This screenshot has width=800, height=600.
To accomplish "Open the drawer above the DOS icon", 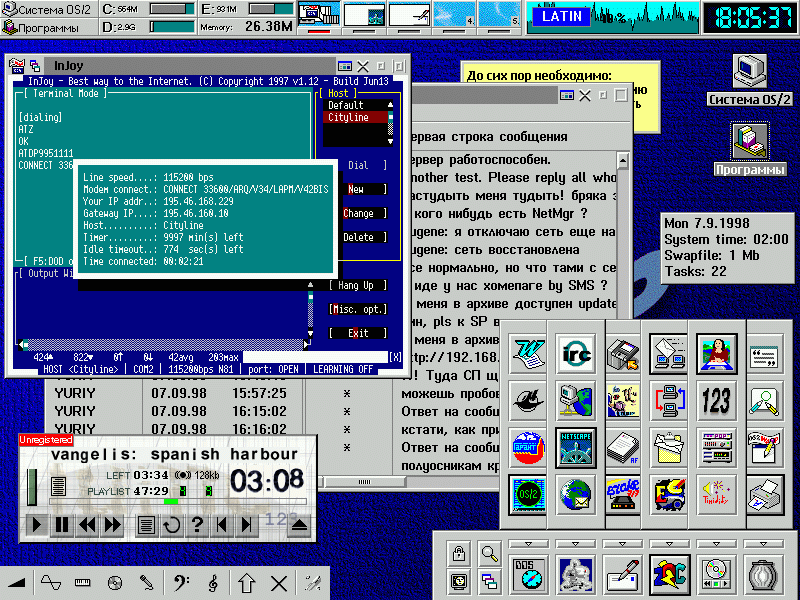I will (x=528, y=544).
